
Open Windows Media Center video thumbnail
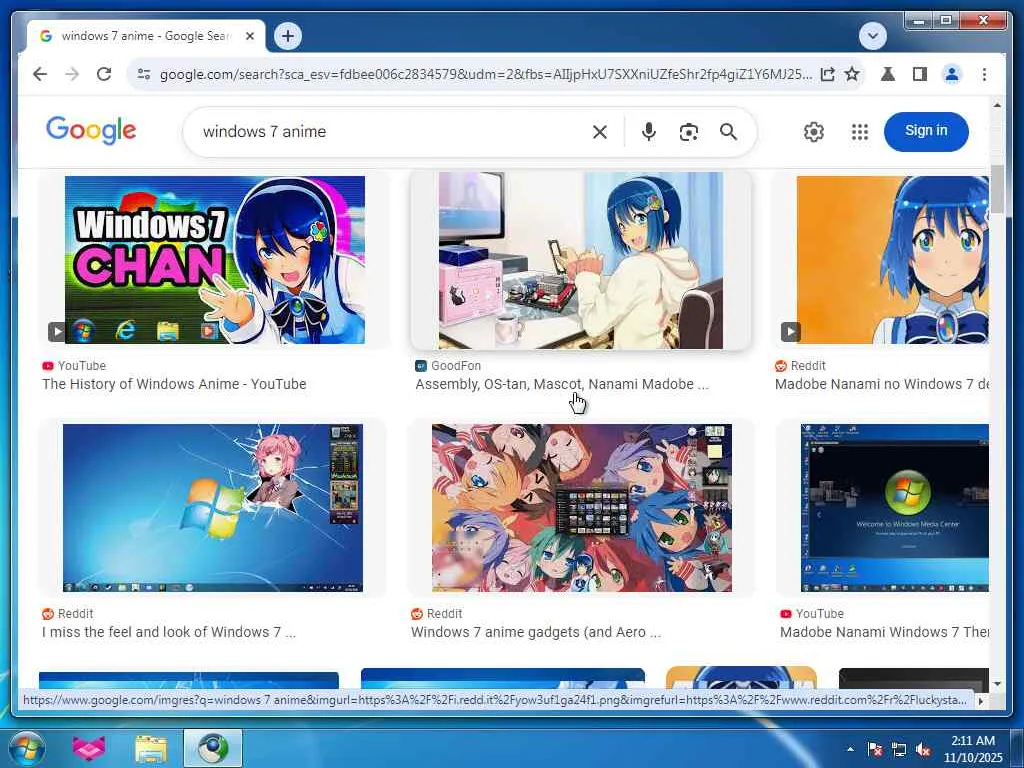coord(895,507)
